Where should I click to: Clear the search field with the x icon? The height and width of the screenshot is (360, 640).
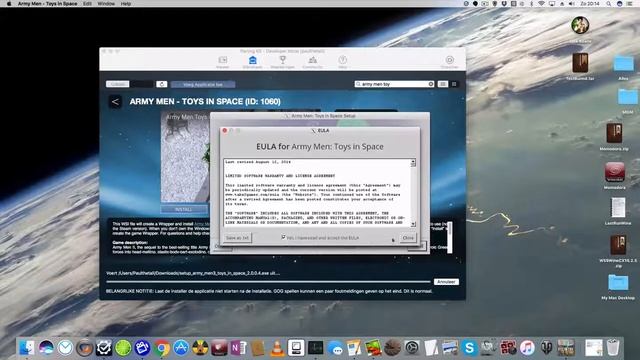[431, 84]
